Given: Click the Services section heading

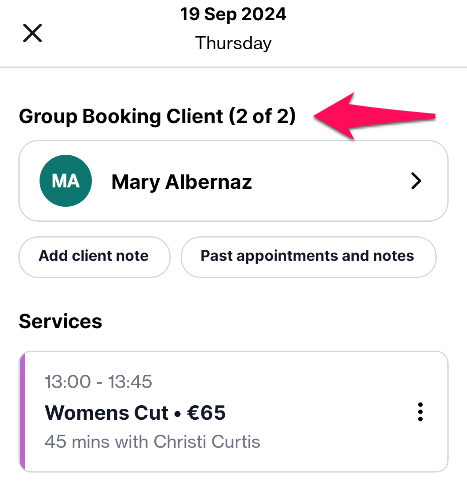Looking at the screenshot, I should coord(60,321).
